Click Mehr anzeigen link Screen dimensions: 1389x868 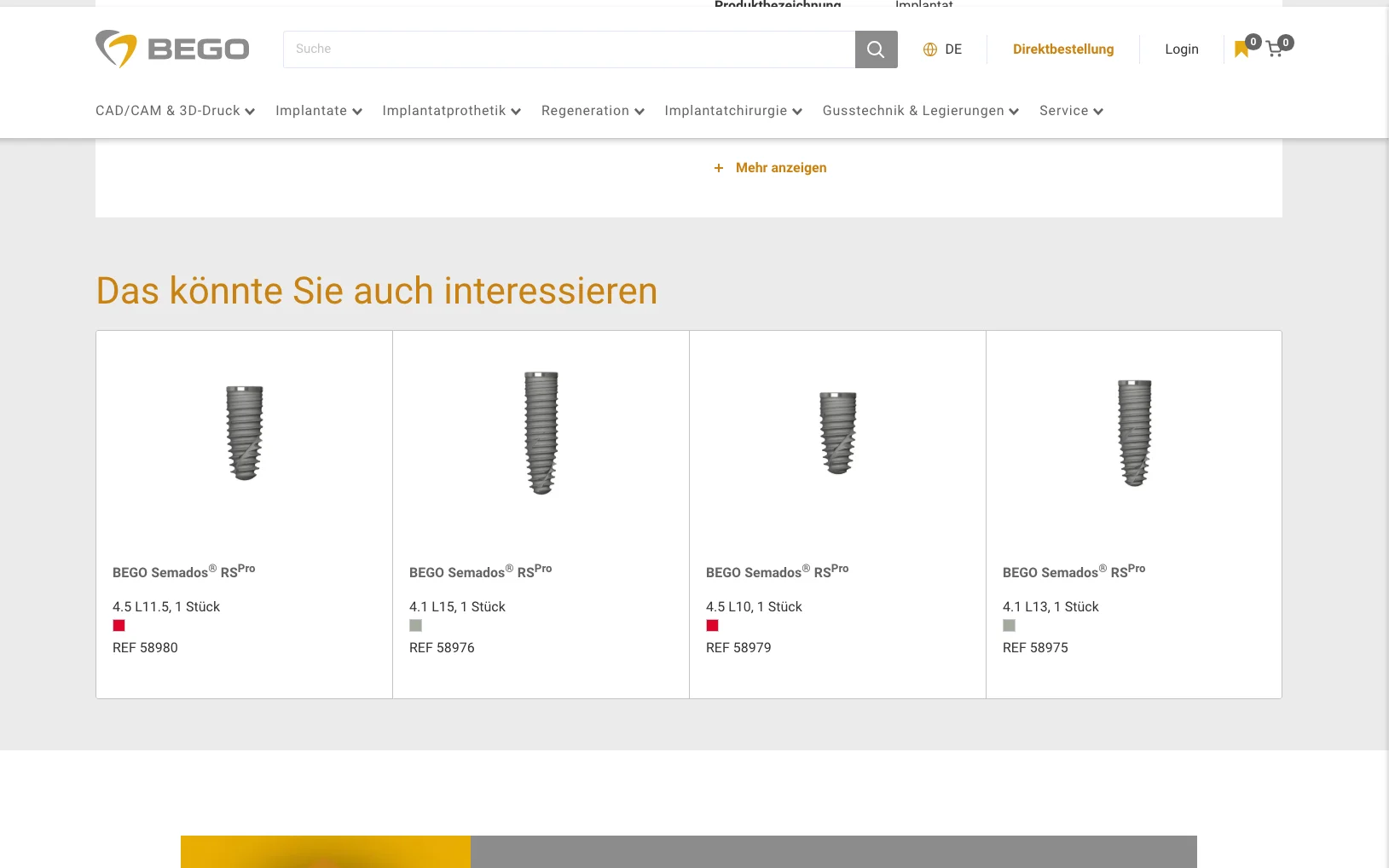pos(781,168)
